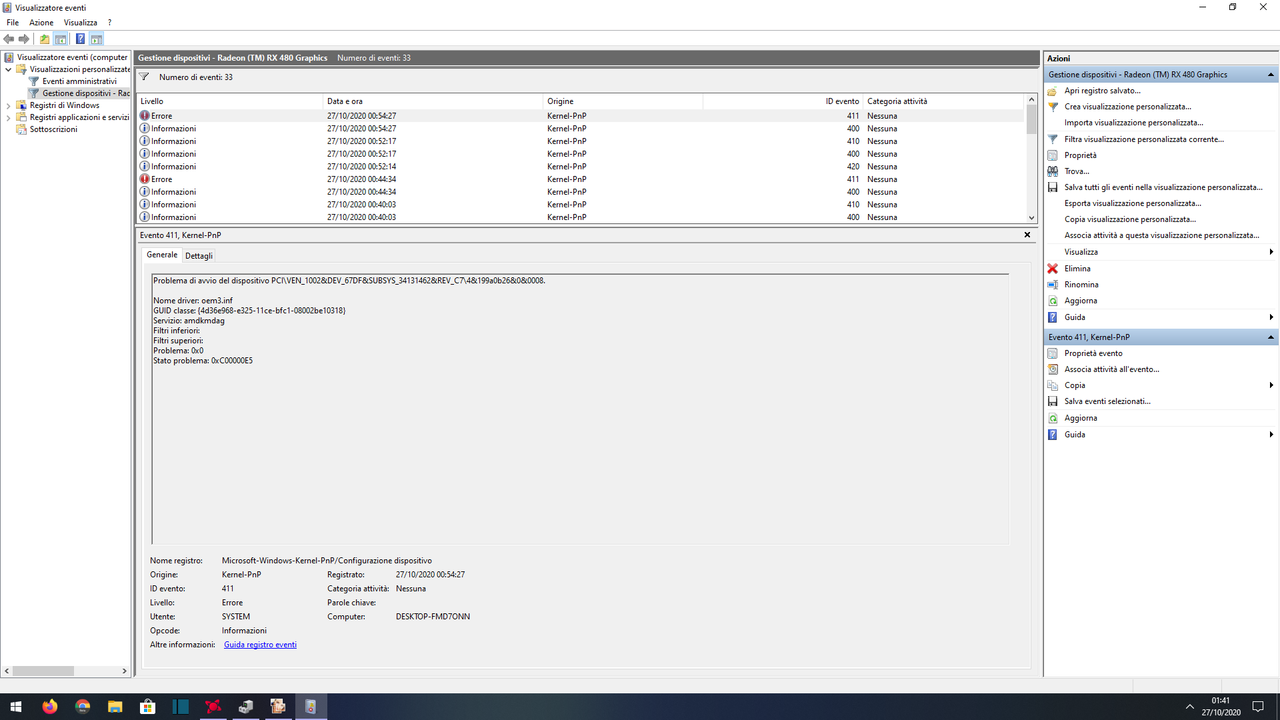1280x720 pixels.
Task: Open File Explorer from the taskbar
Action: tap(115, 706)
